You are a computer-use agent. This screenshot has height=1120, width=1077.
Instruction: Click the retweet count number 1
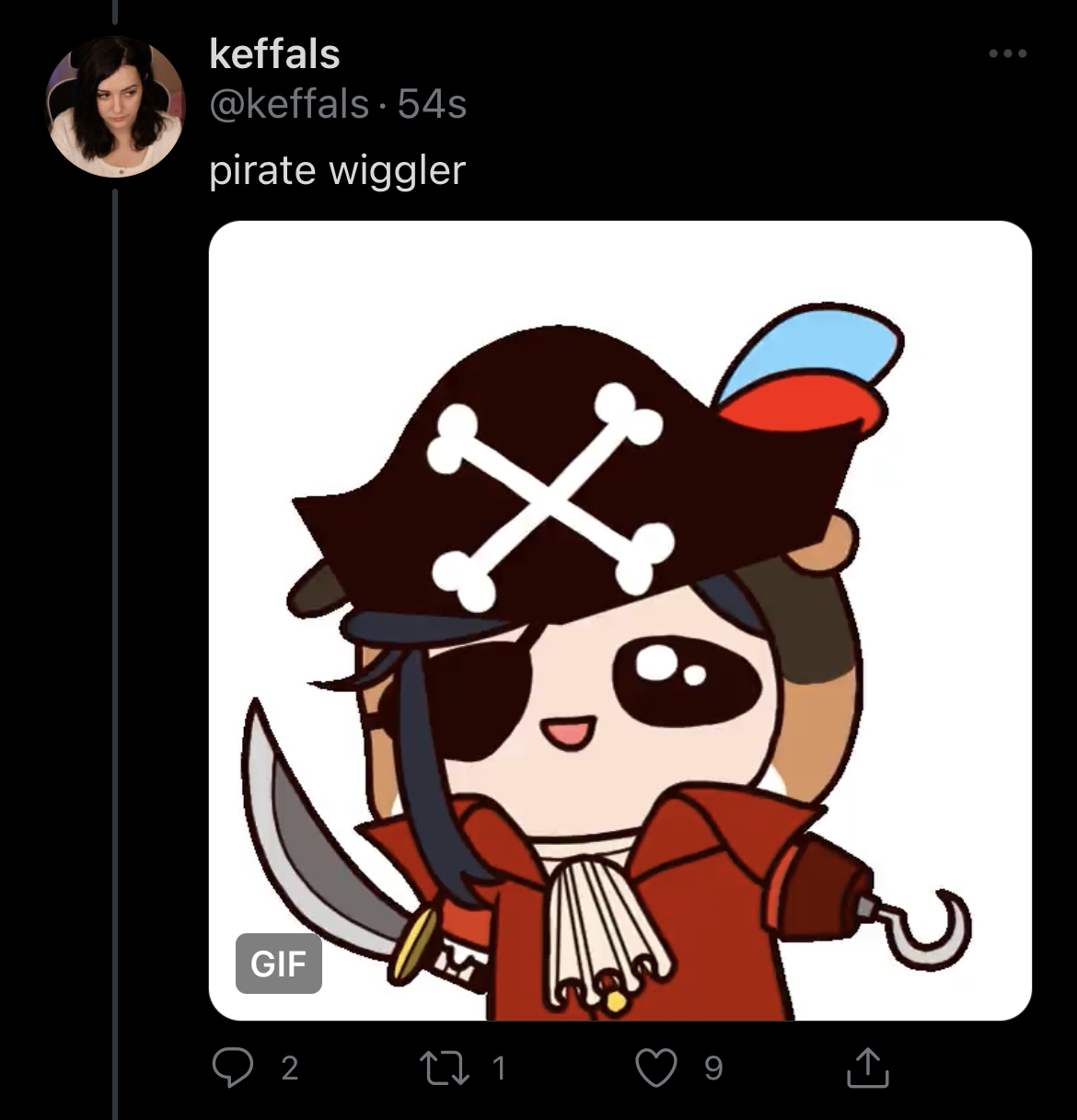(x=498, y=1068)
